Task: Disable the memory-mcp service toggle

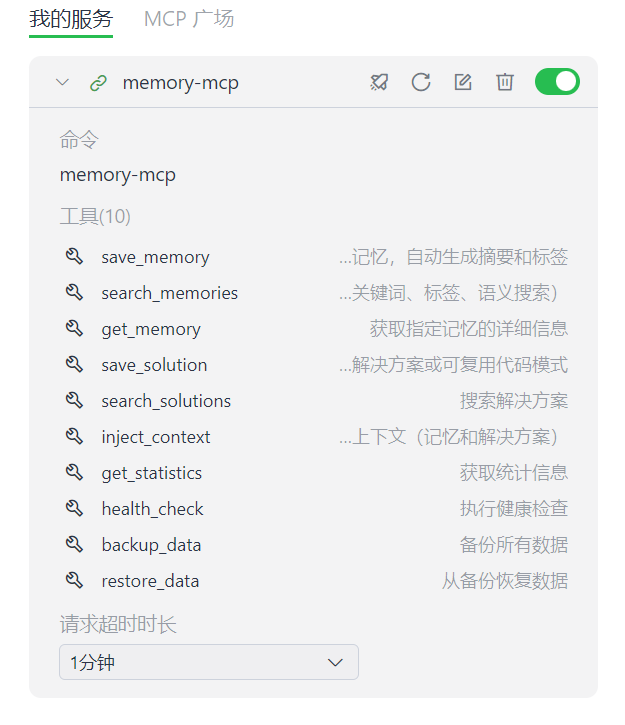Action: point(557,82)
